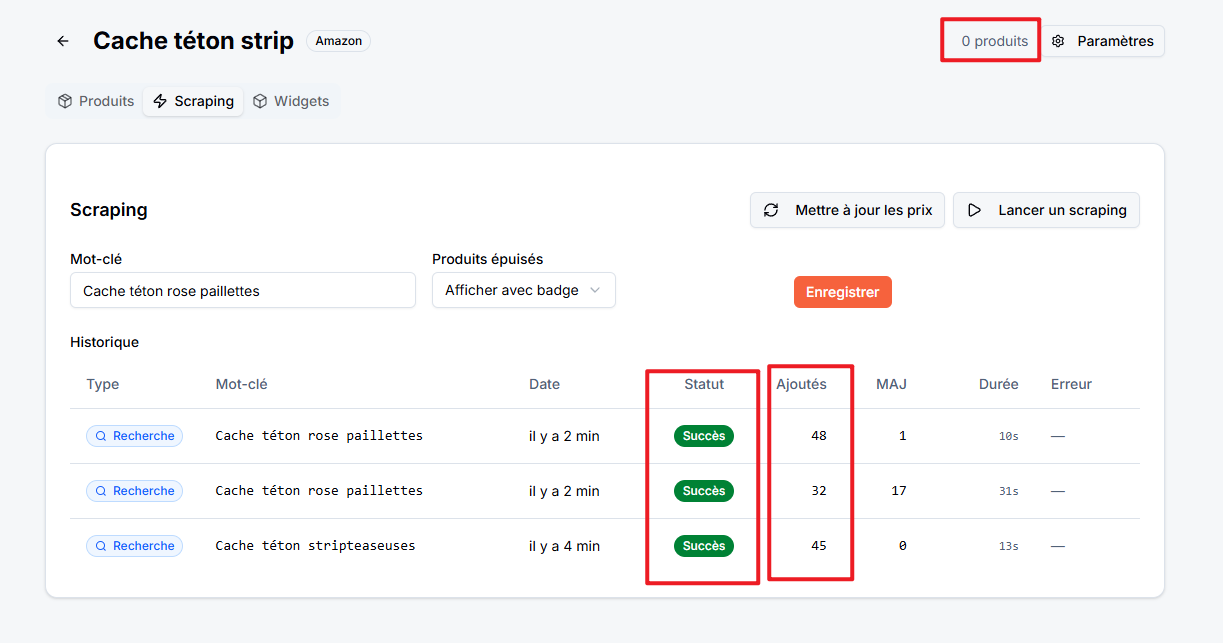
Task: Click the Erreur column header
Action: tap(1071, 384)
